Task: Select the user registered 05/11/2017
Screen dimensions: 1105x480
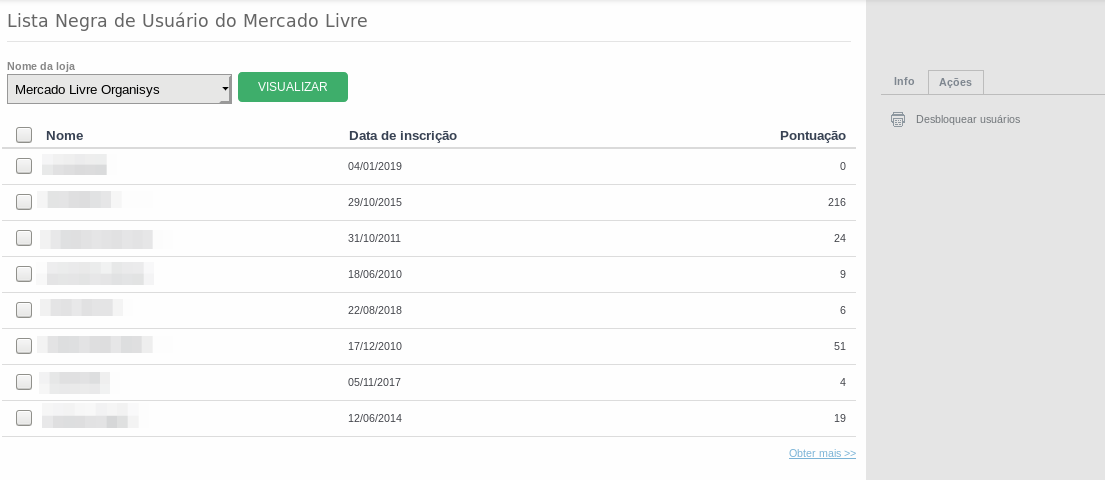Action: 24,381
